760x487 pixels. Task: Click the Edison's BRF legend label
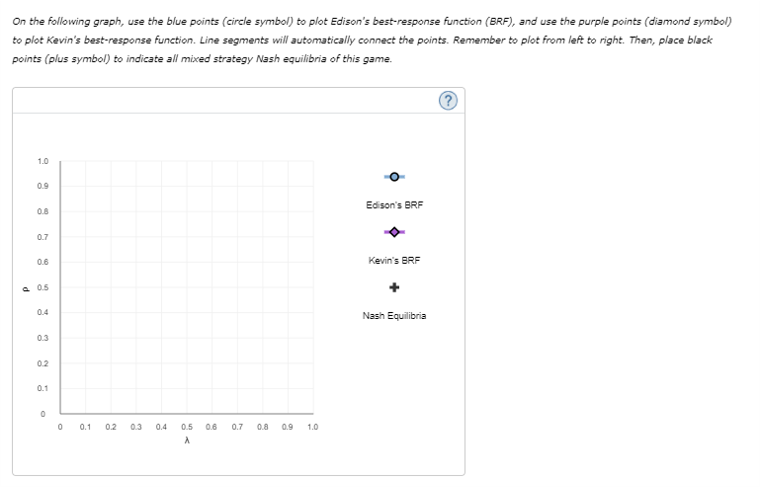[394, 205]
